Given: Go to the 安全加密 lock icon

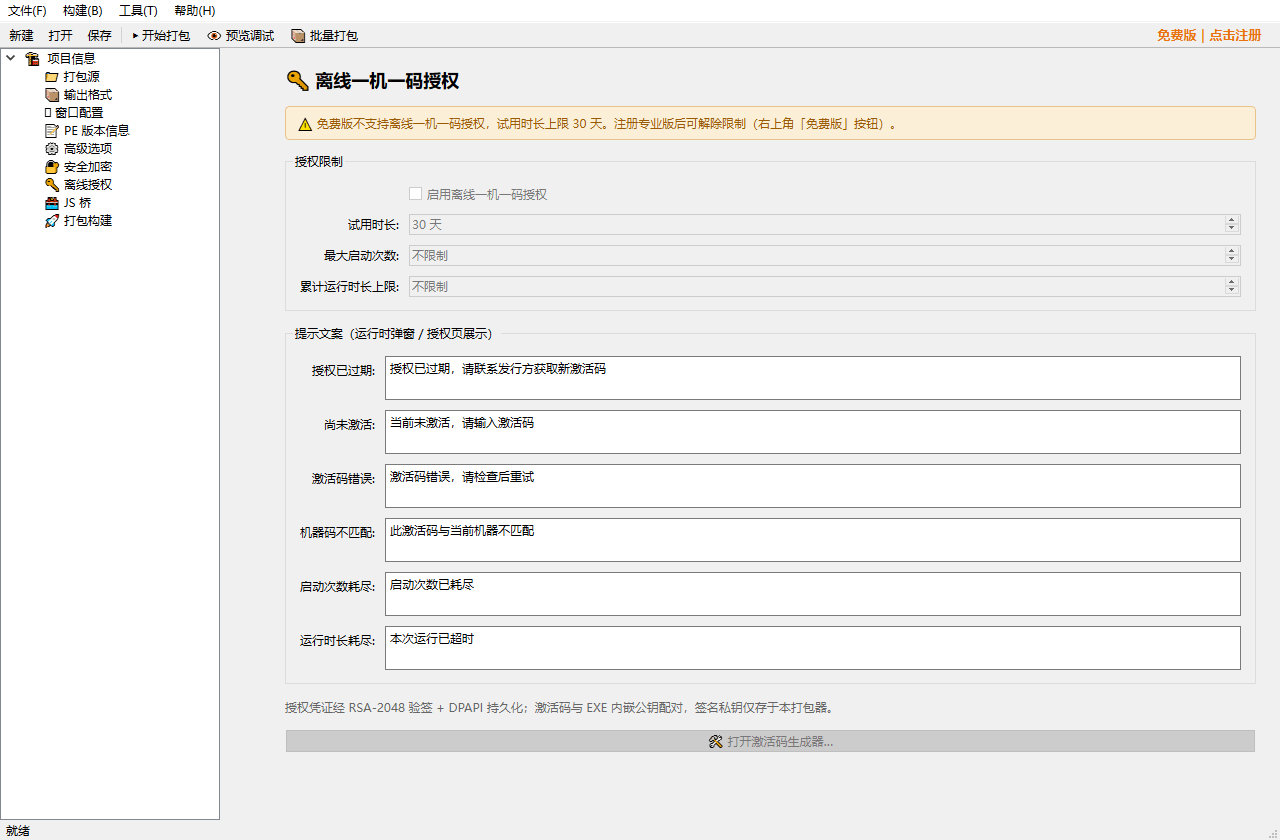Looking at the screenshot, I should tap(52, 167).
